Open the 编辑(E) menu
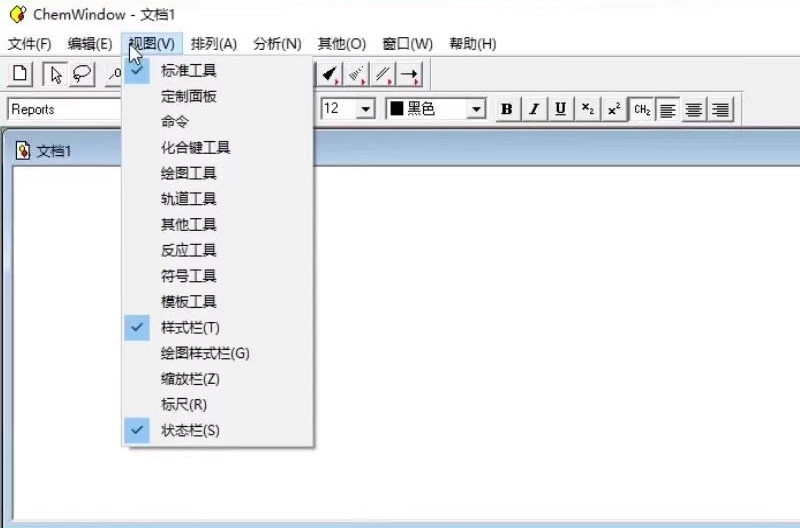Screen dimensions: 800x528 pyautogui.click(x=90, y=44)
